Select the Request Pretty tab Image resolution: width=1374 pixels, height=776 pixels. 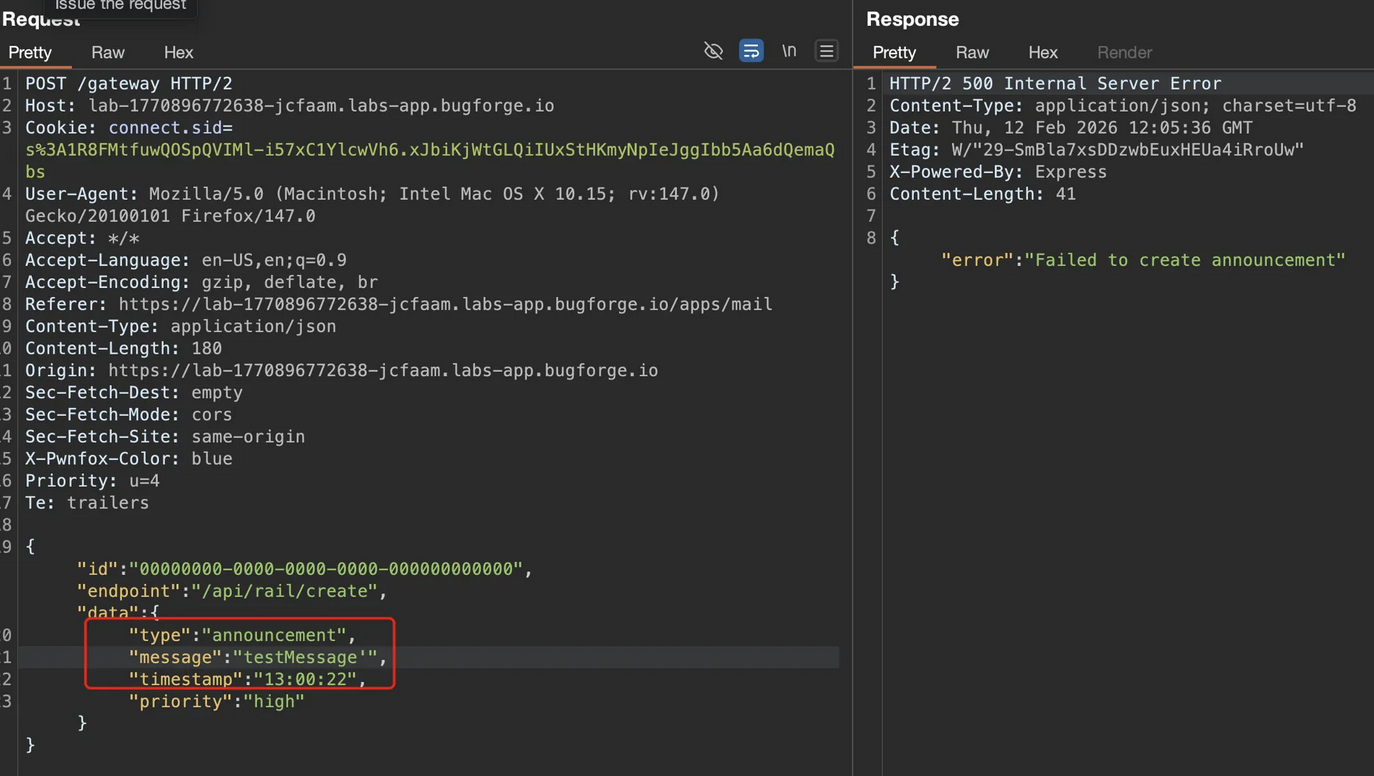click(x=30, y=52)
